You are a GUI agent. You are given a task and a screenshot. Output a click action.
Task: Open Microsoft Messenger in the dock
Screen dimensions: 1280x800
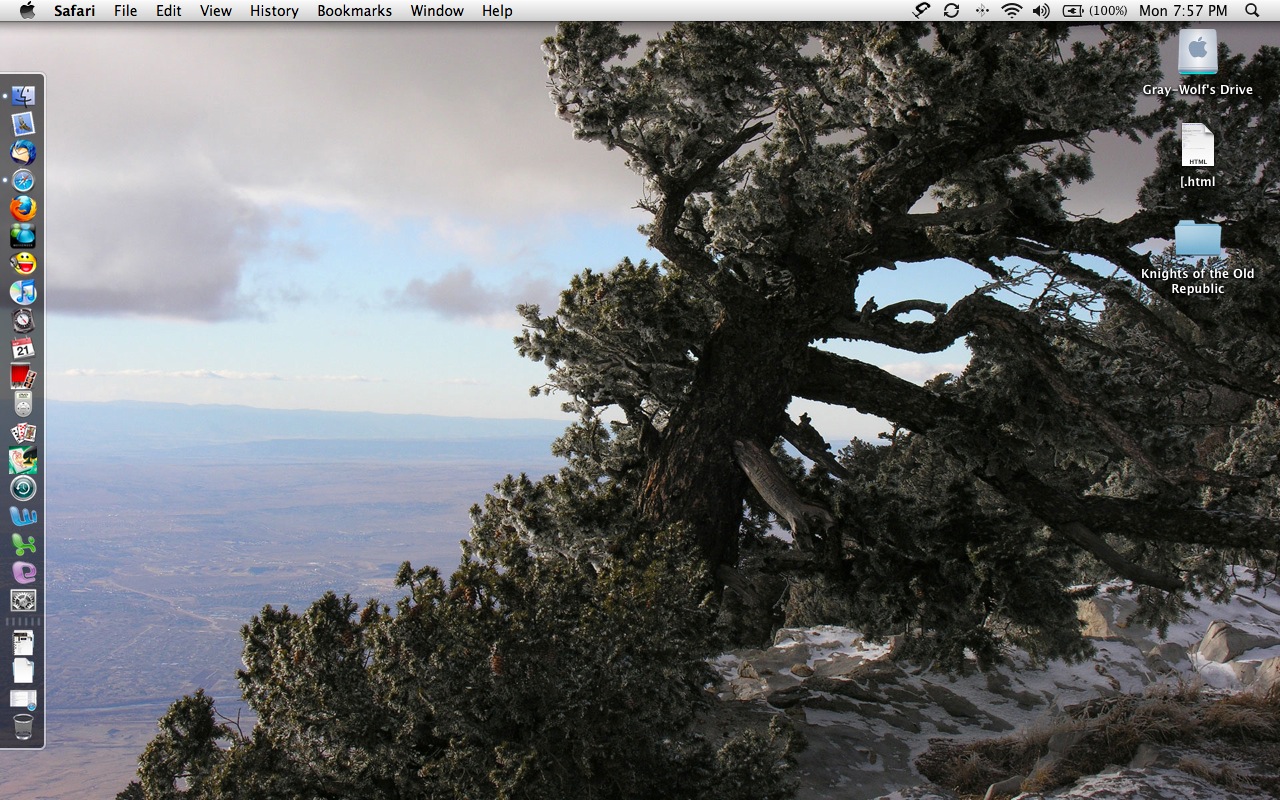[23, 236]
